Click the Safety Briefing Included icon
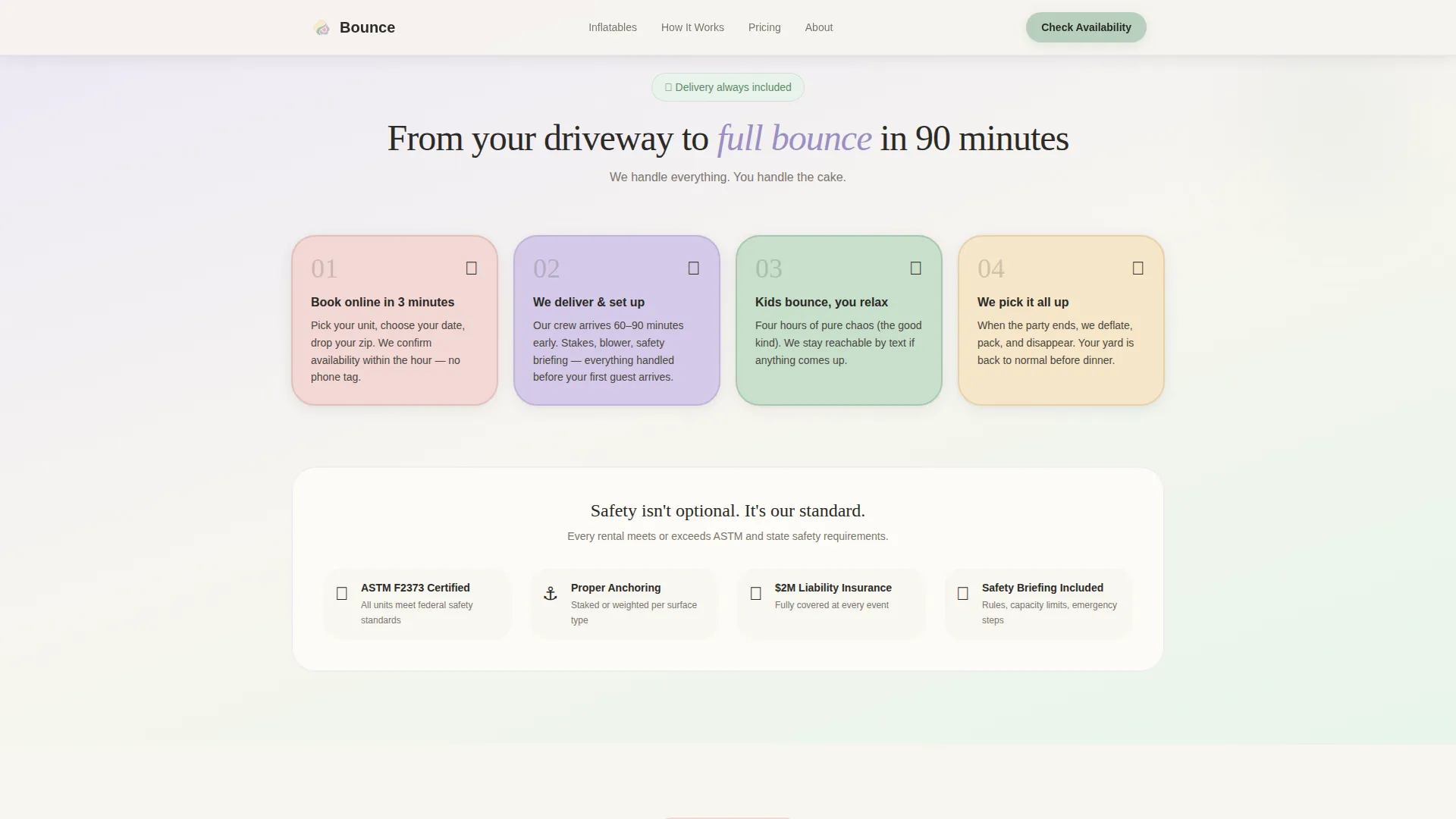1456x819 pixels. tap(963, 594)
